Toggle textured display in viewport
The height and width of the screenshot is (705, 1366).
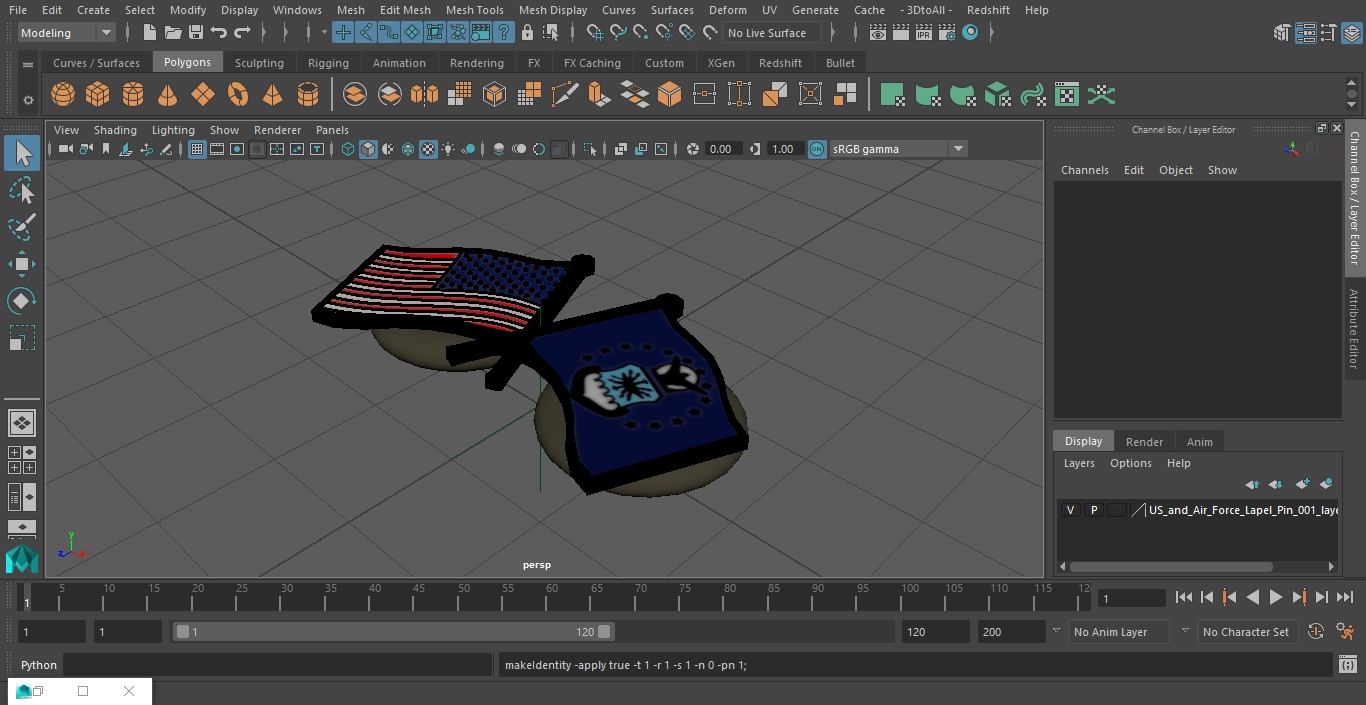(428, 149)
